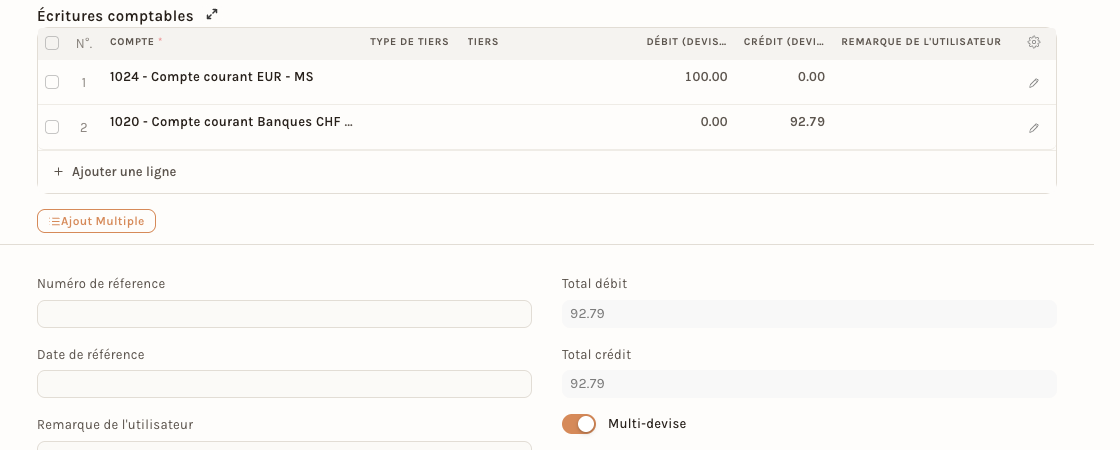Click the Ajout Multiple button
The width and height of the screenshot is (1120, 450).
pos(96,221)
